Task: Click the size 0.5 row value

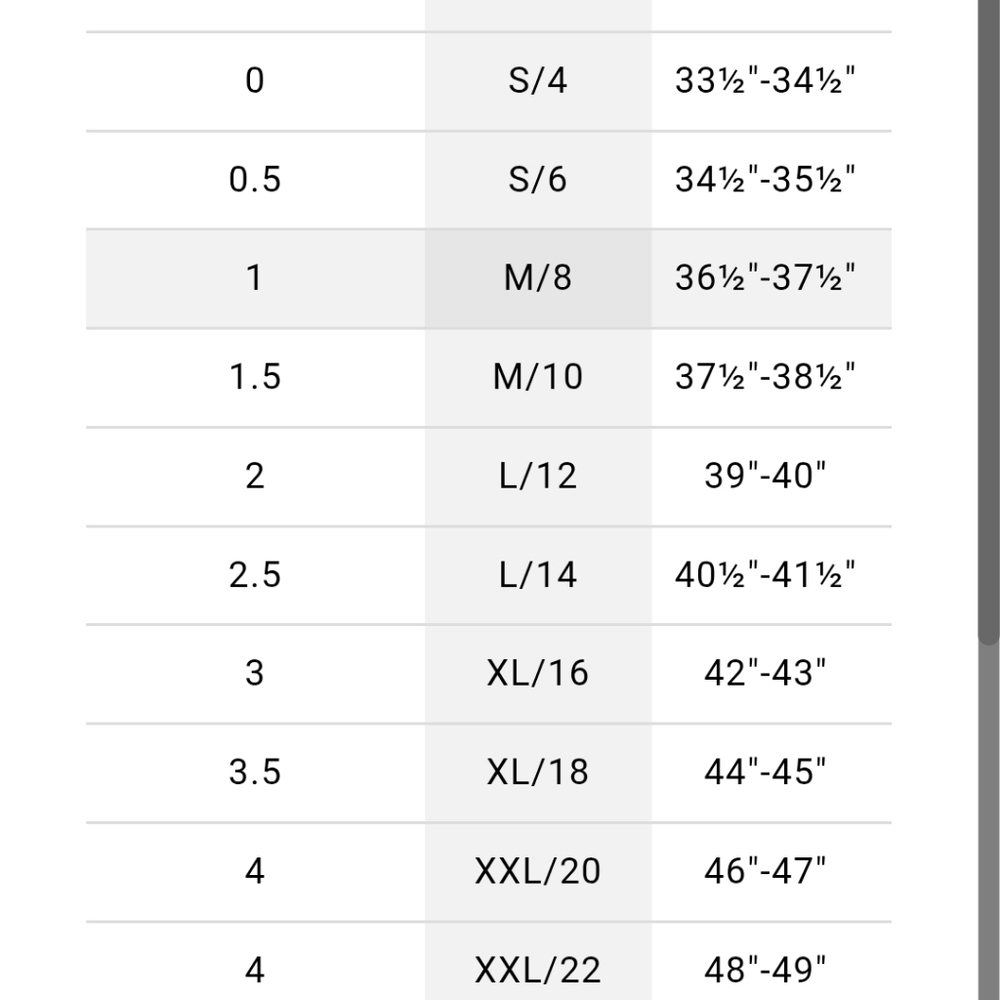Action: point(254,180)
